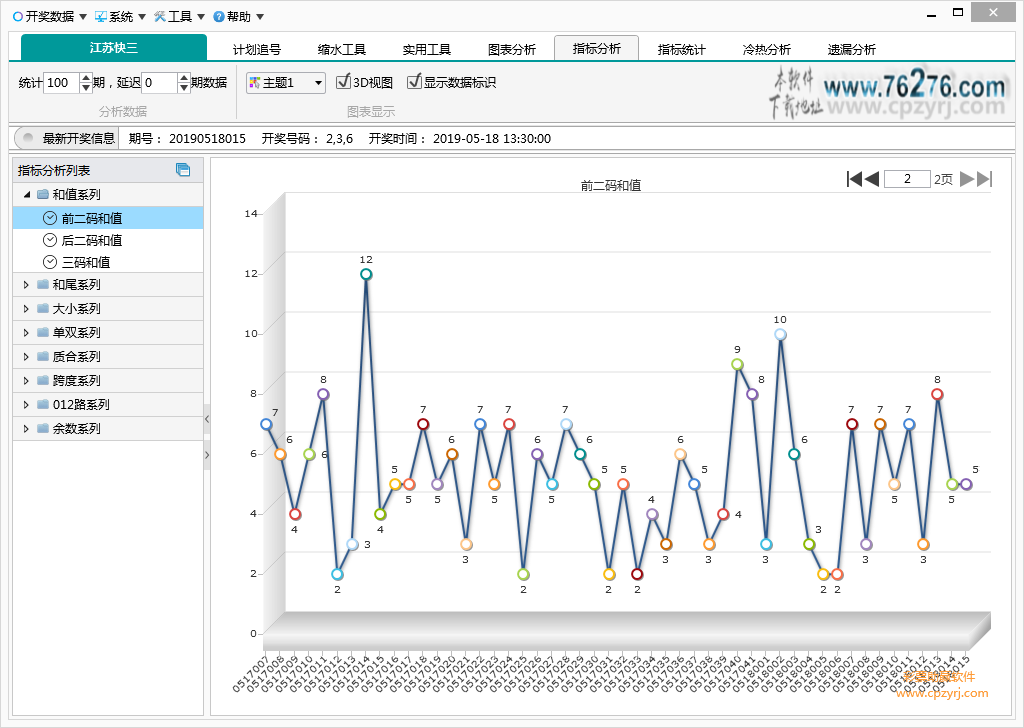Go to the first chart page
The image size is (1024, 728).
coord(854,179)
